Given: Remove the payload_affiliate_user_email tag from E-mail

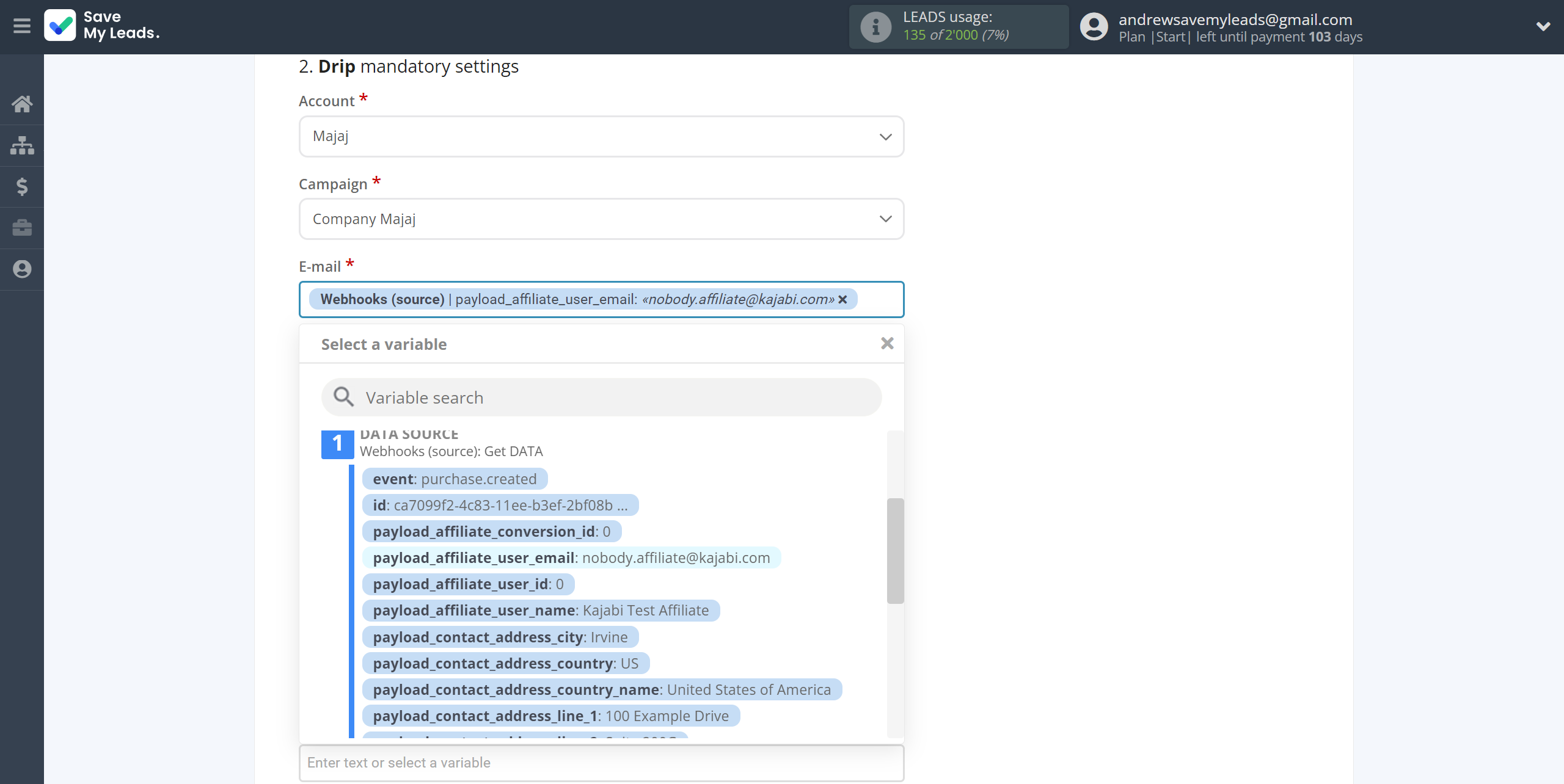Looking at the screenshot, I should tap(842, 299).
